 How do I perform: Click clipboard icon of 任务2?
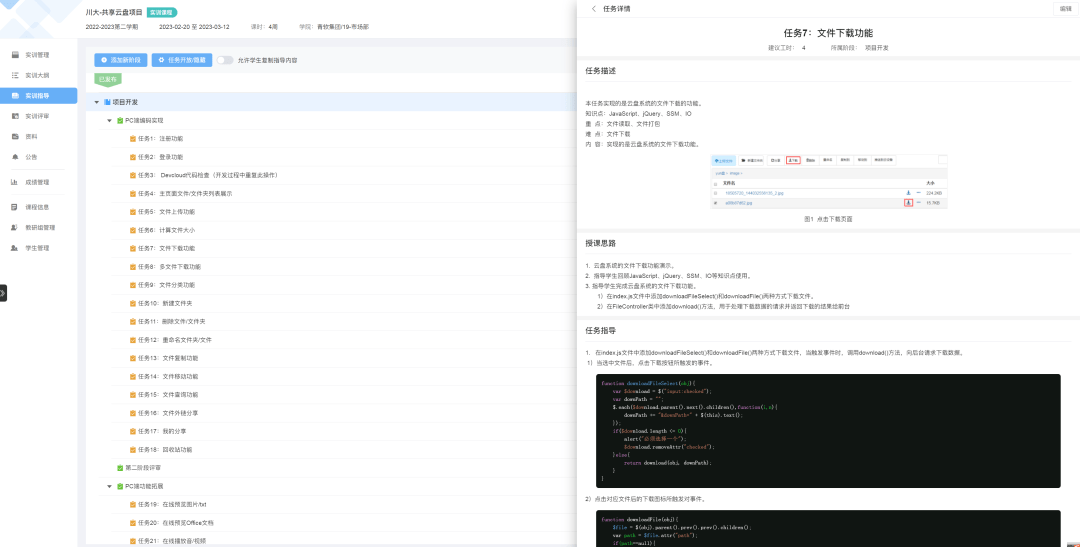133,157
